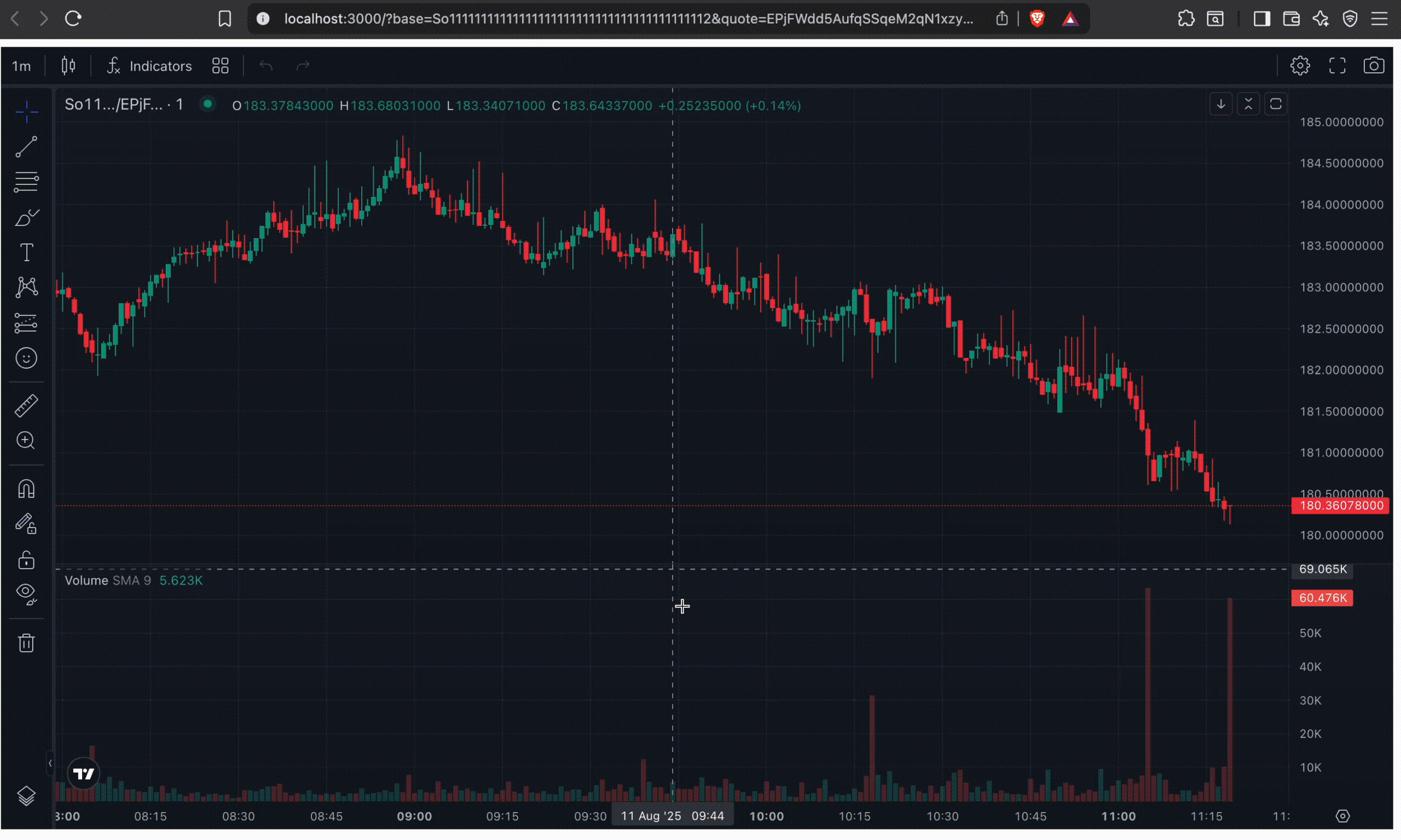This screenshot has width=1401, height=840.
Task: Click the TradingView logo badge
Action: tap(84, 774)
